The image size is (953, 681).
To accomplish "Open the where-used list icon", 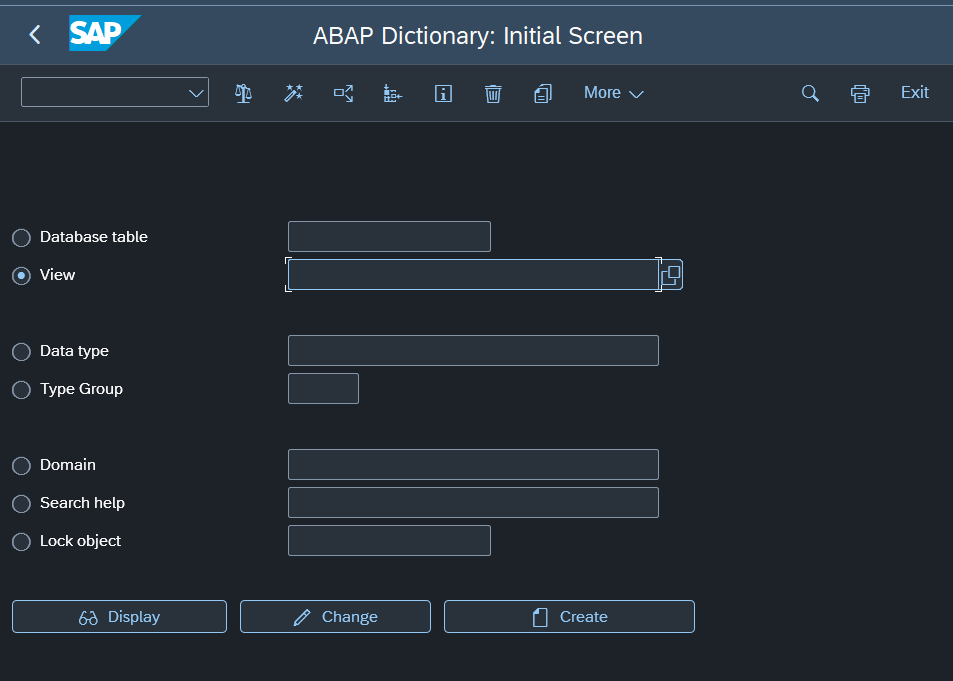I will coord(343,92).
